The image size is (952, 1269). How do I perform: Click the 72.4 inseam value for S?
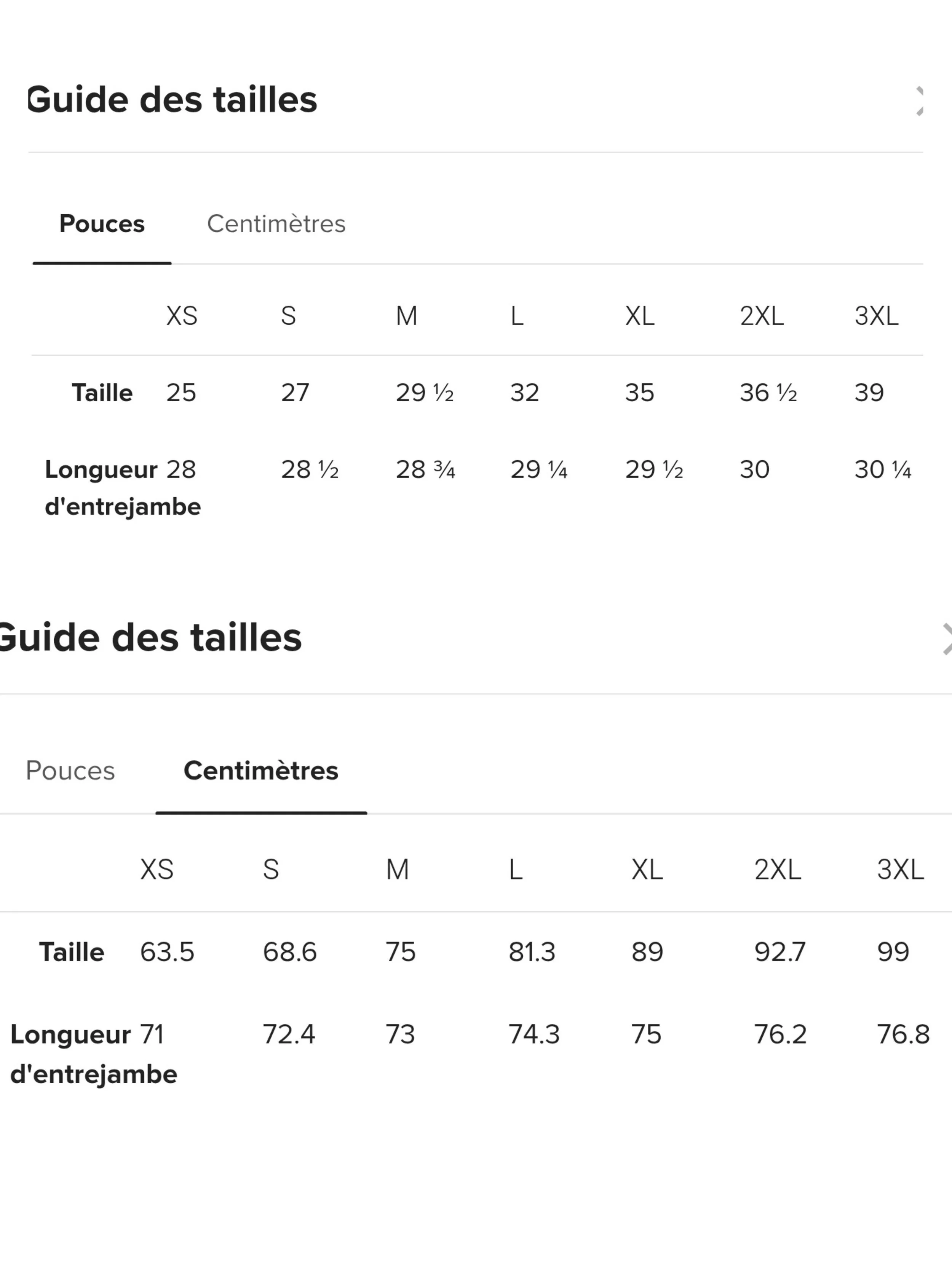click(289, 1035)
